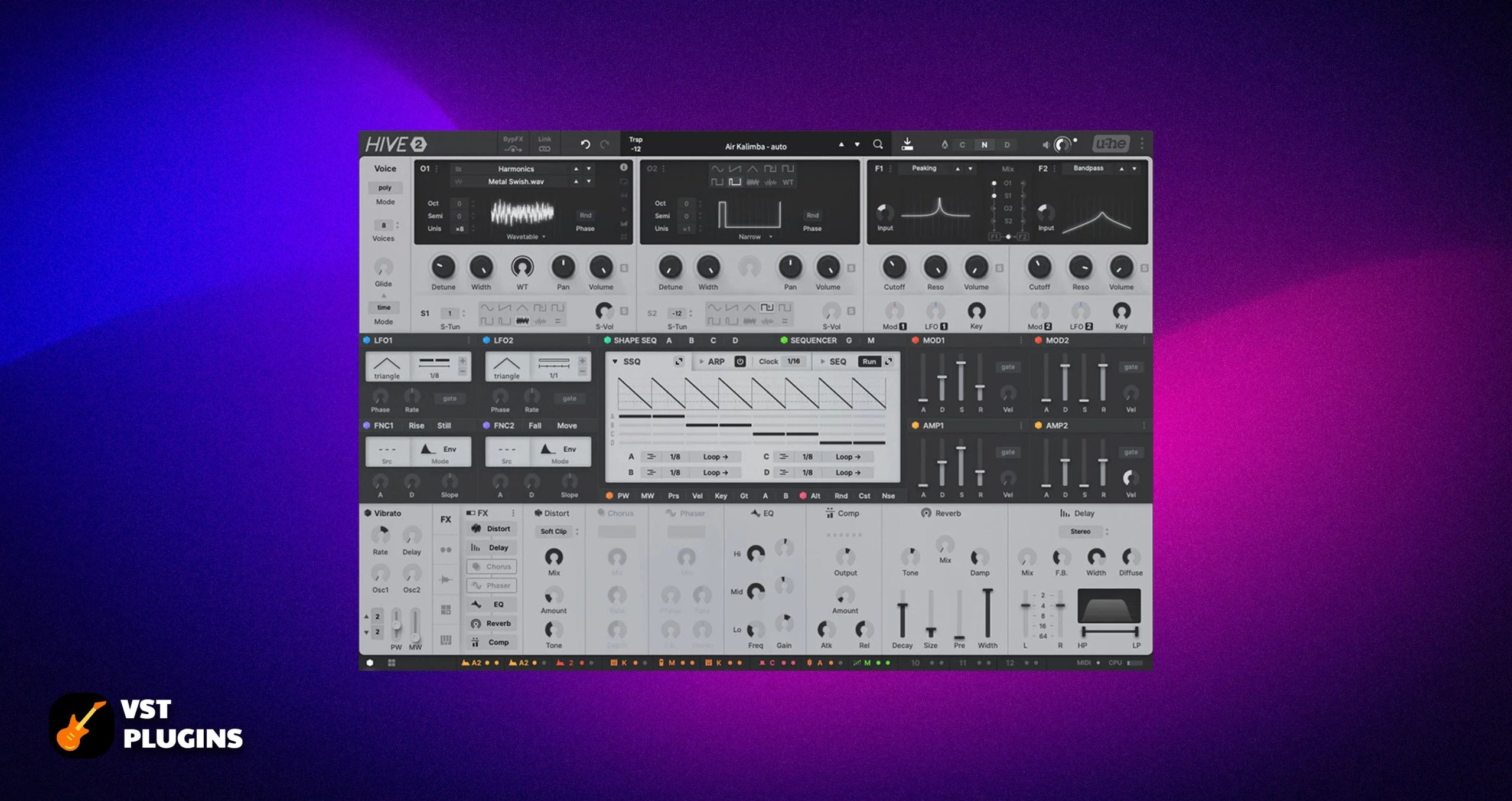Viewport: 1512px width, 801px height.
Task: Click the F1 Cutoff knob
Action: [894, 267]
